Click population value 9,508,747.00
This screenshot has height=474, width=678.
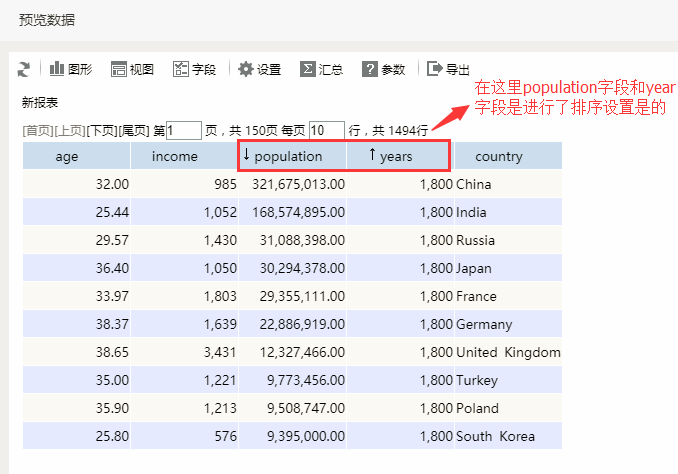pos(306,408)
